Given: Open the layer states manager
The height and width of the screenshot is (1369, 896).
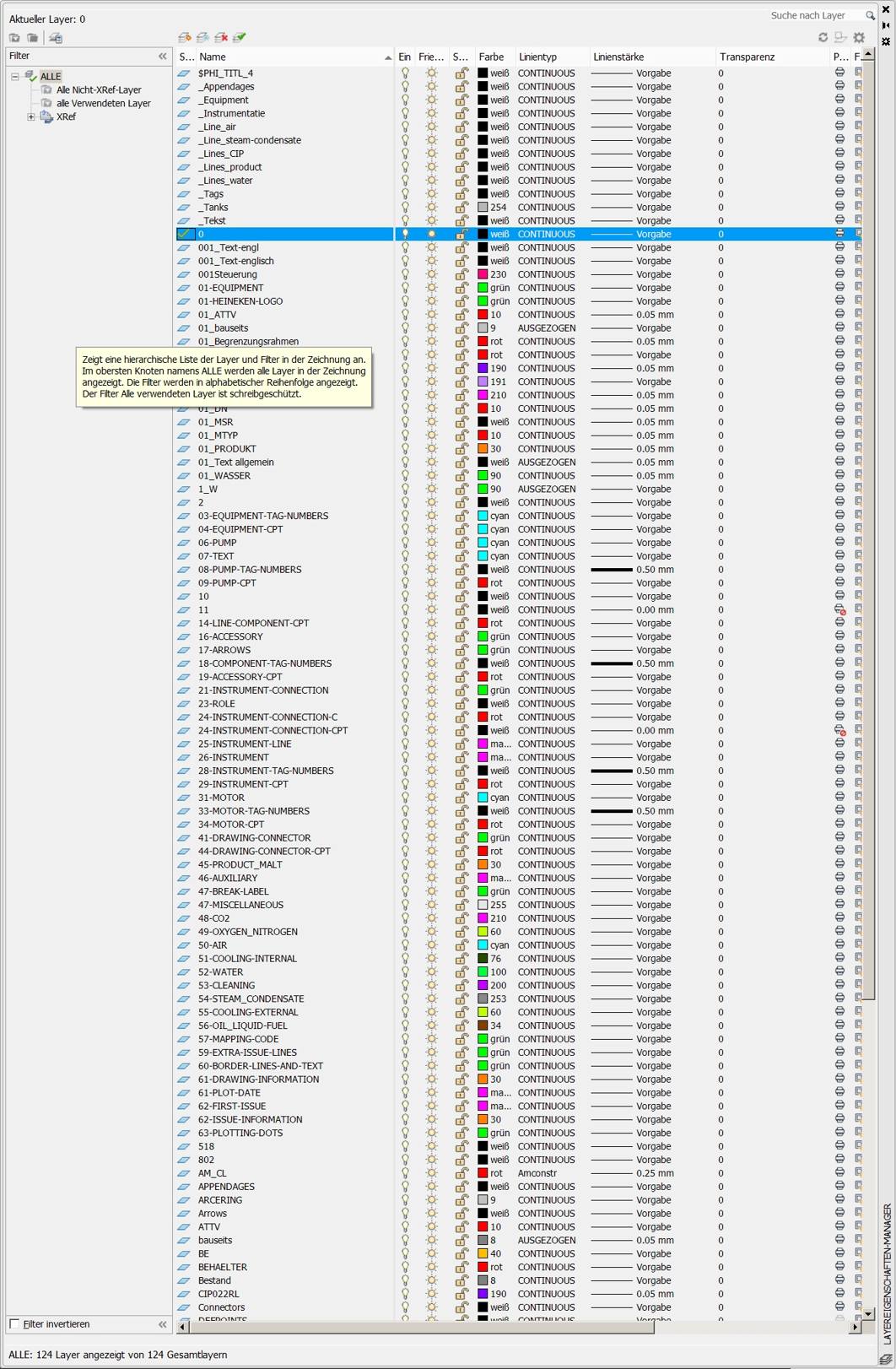Looking at the screenshot, I should (56, 37).
